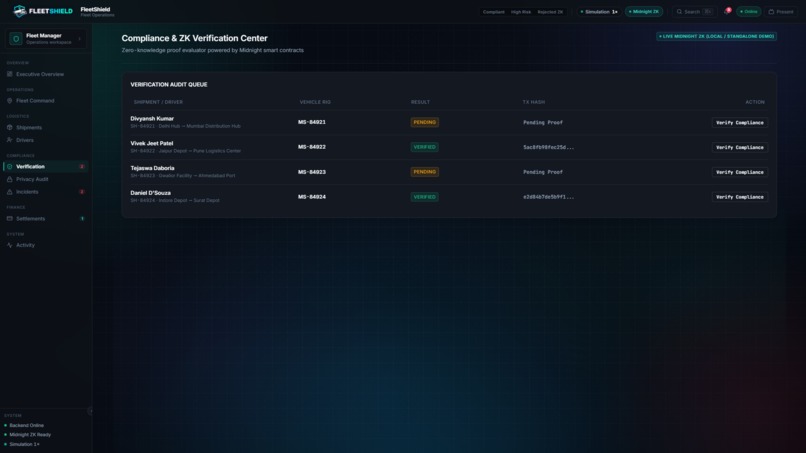Select driver name Tejaswa Daboria
The image size is (806, 453).
tap(152, 168)
